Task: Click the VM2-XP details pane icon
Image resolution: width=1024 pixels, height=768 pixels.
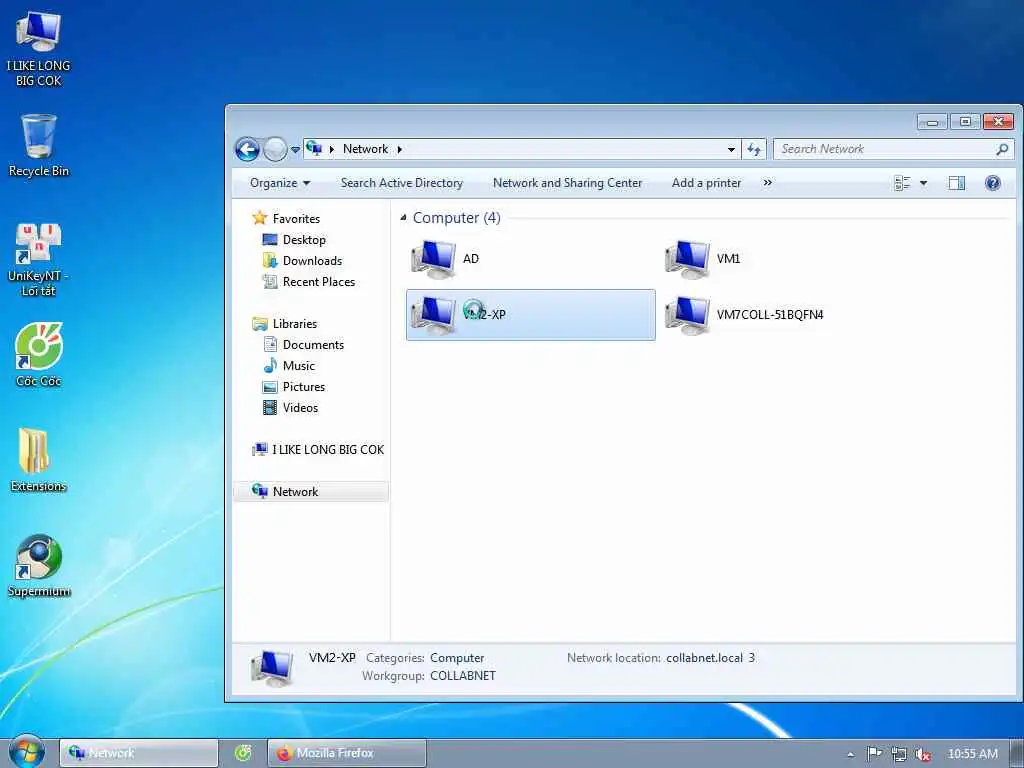Action: pyautogui.click(x=272, y=667)
